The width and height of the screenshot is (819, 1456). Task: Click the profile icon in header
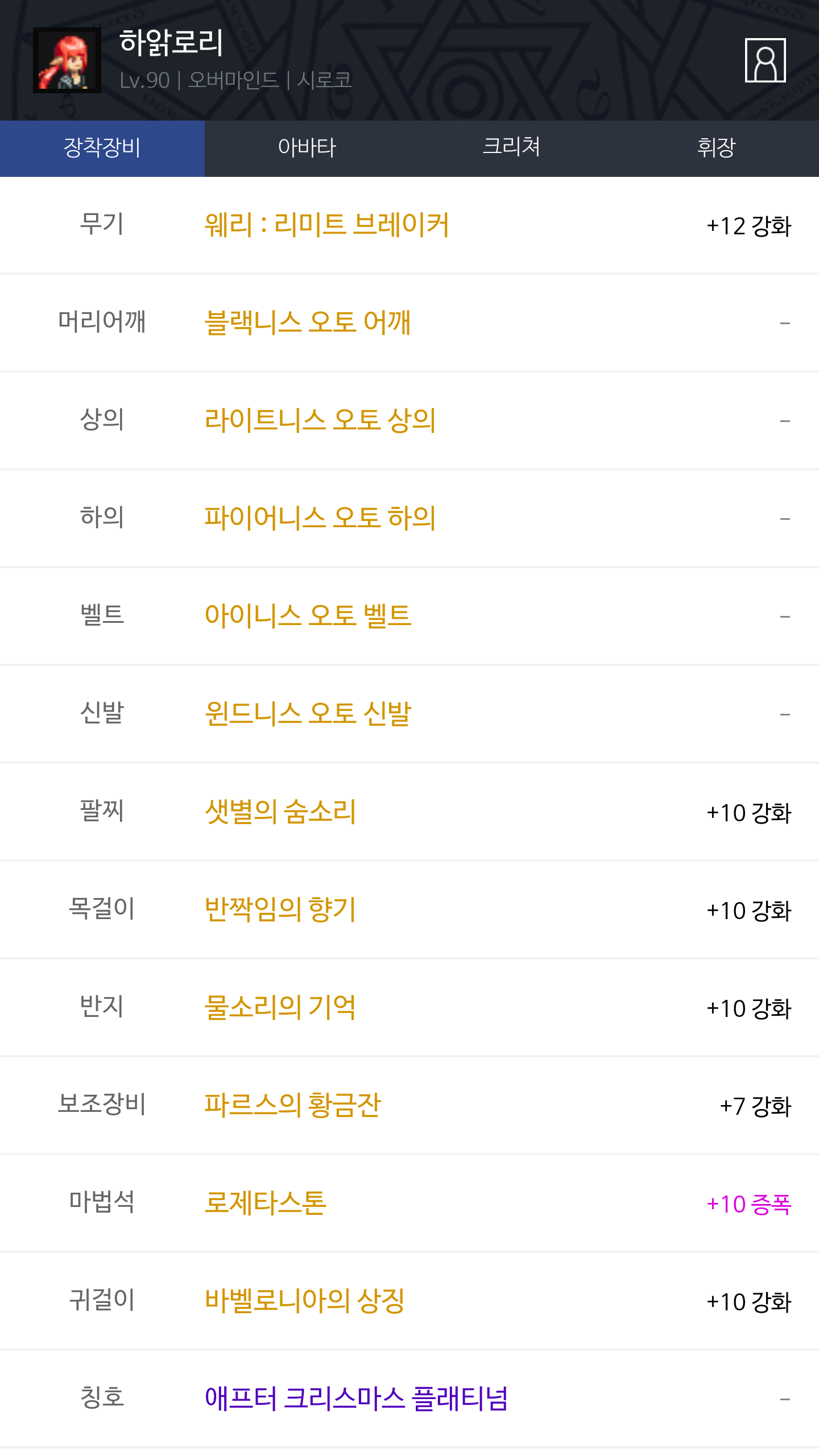point(765,60)
